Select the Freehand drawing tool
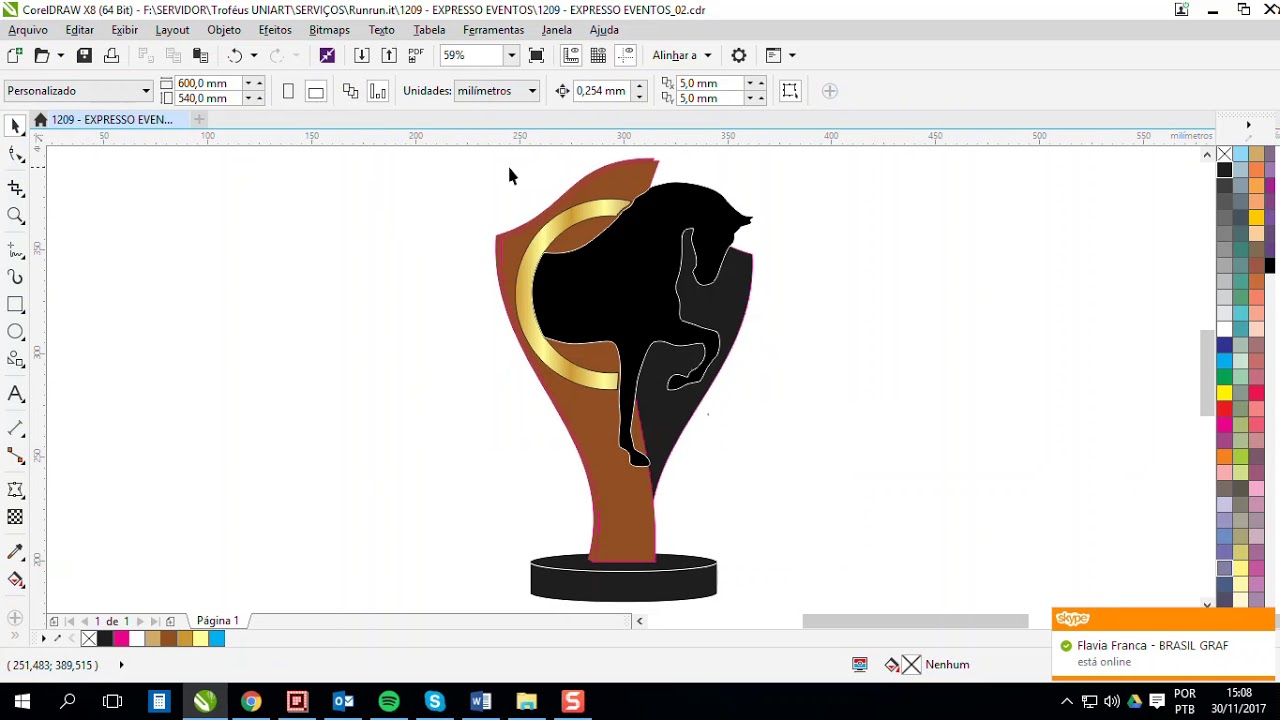Image resolution: width=1280 pixels, height=720 pixels. coord(15,249)
